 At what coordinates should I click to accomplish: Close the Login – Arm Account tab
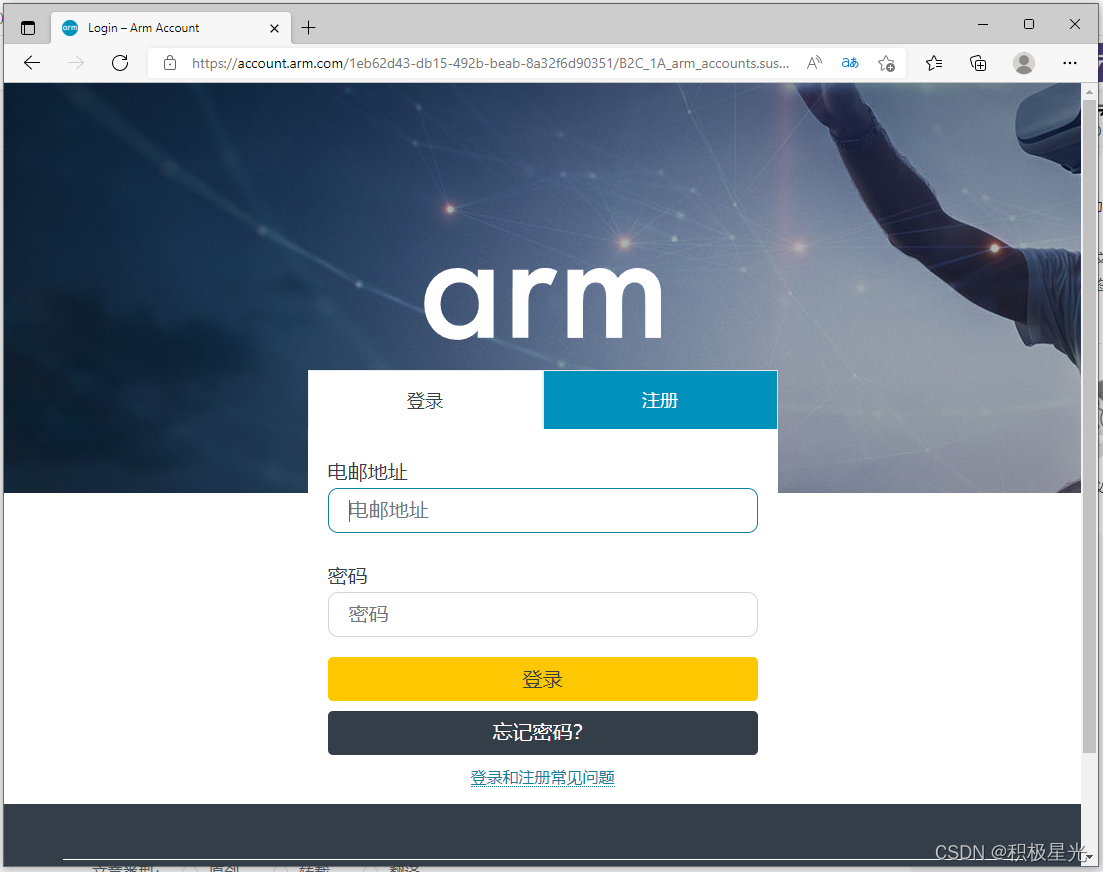pos(274,28)
